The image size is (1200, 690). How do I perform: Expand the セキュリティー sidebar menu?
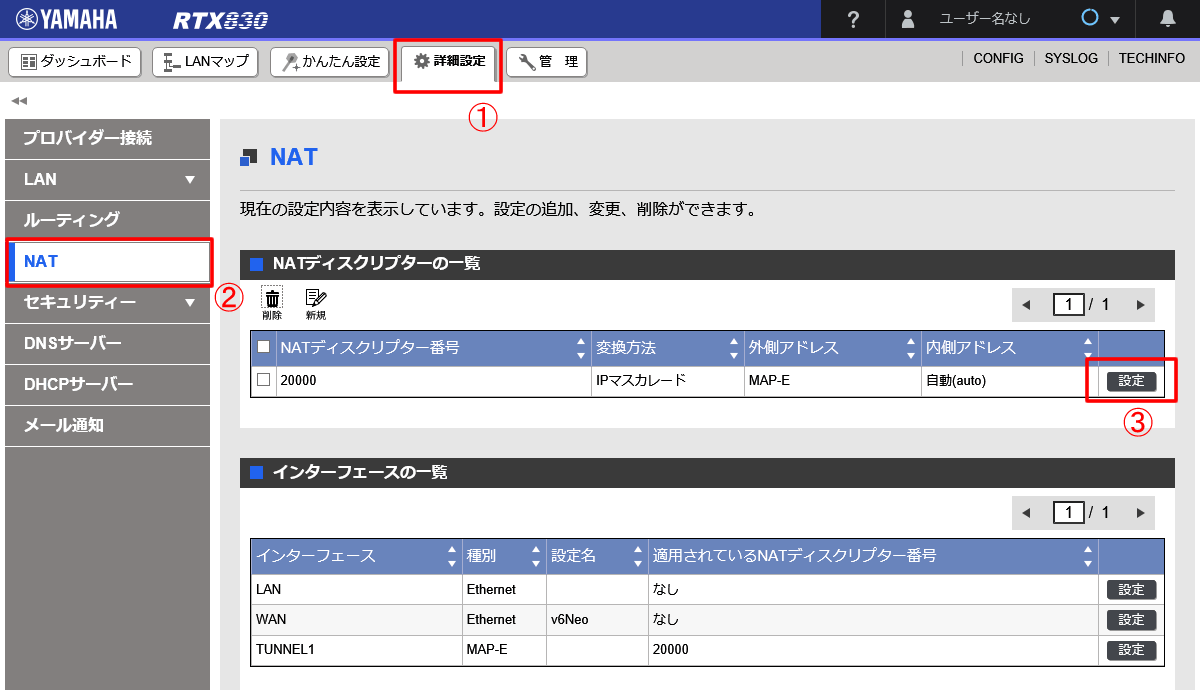point(107,302)
